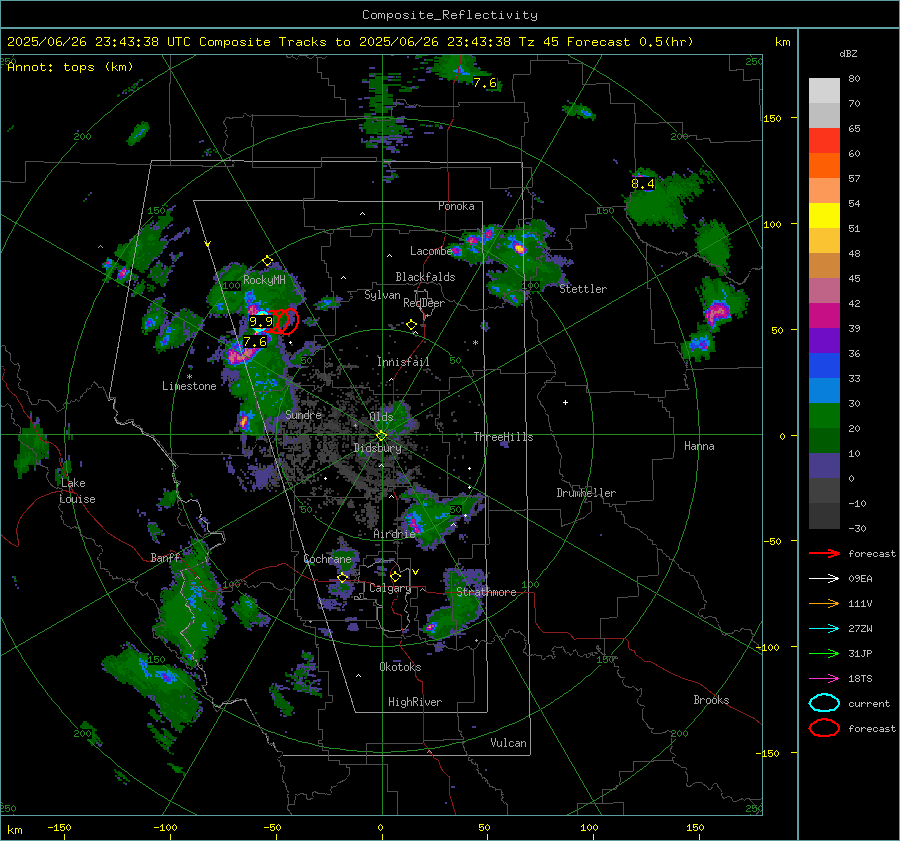Click the Drumheller map label

point(586,493)
